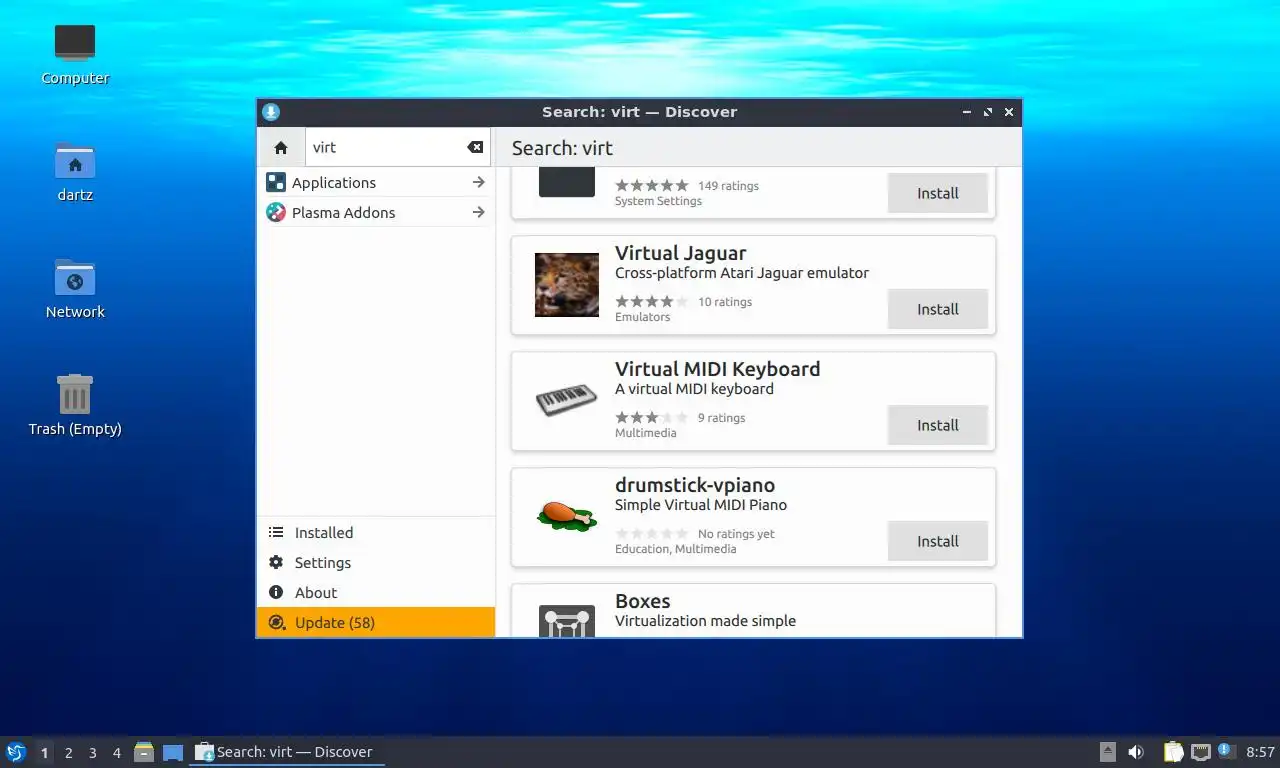Screen dimensions: 1280x768
Task: Click 'Virtualization made simple' description
Action: pyautogui.click(x=705, y=621)
